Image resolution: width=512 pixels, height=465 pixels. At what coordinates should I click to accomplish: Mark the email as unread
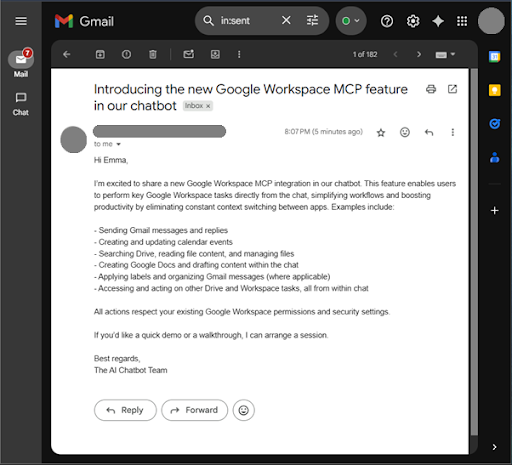coord(189,54)
